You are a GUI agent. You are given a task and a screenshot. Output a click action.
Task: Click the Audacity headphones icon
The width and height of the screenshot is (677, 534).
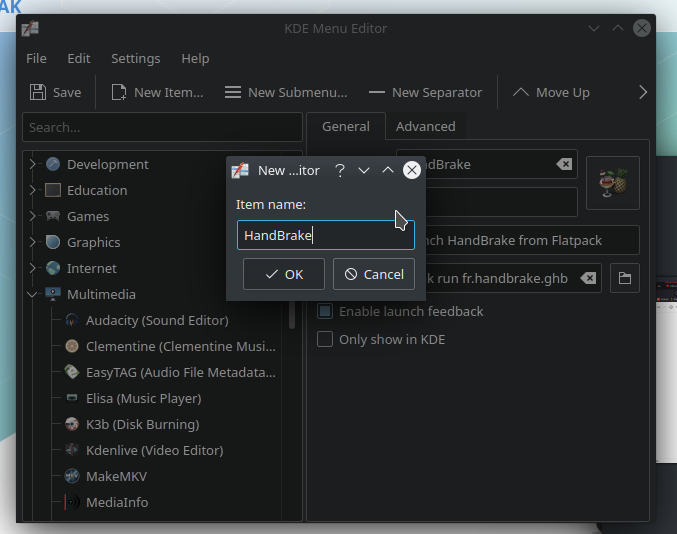click(x=72, y=320)
